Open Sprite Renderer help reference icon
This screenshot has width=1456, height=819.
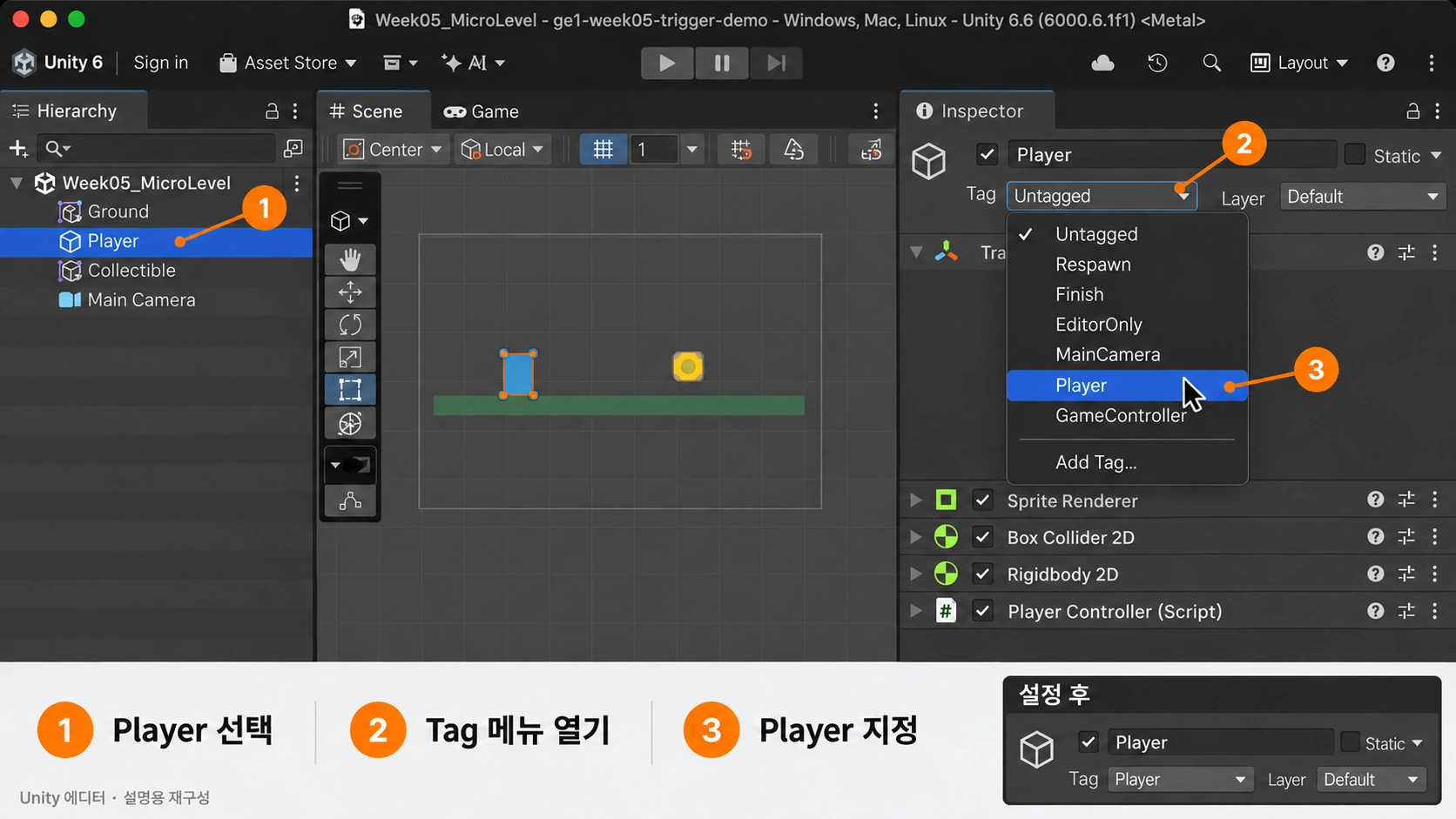pyautogui.click(x=1375, y=500)
